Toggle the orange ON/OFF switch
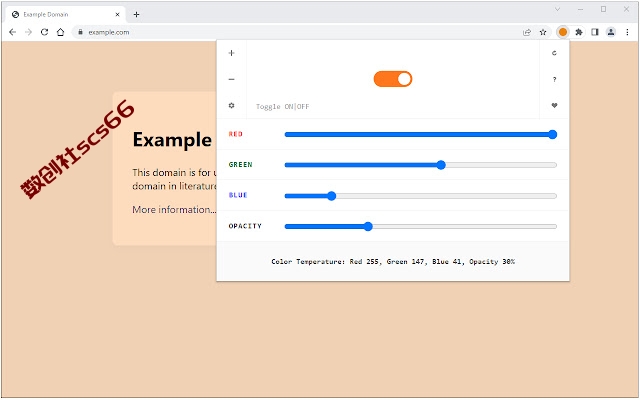 tap(393, 79)
